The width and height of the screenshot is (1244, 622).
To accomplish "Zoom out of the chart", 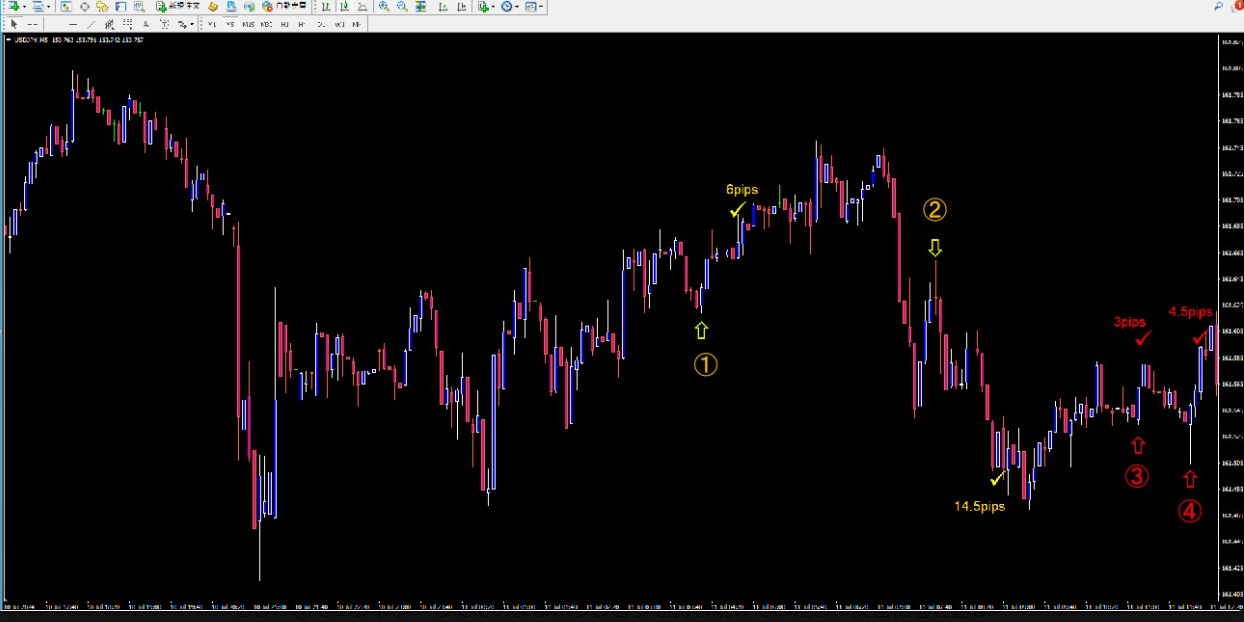I will pyautogui.click(x=402, y=6).
